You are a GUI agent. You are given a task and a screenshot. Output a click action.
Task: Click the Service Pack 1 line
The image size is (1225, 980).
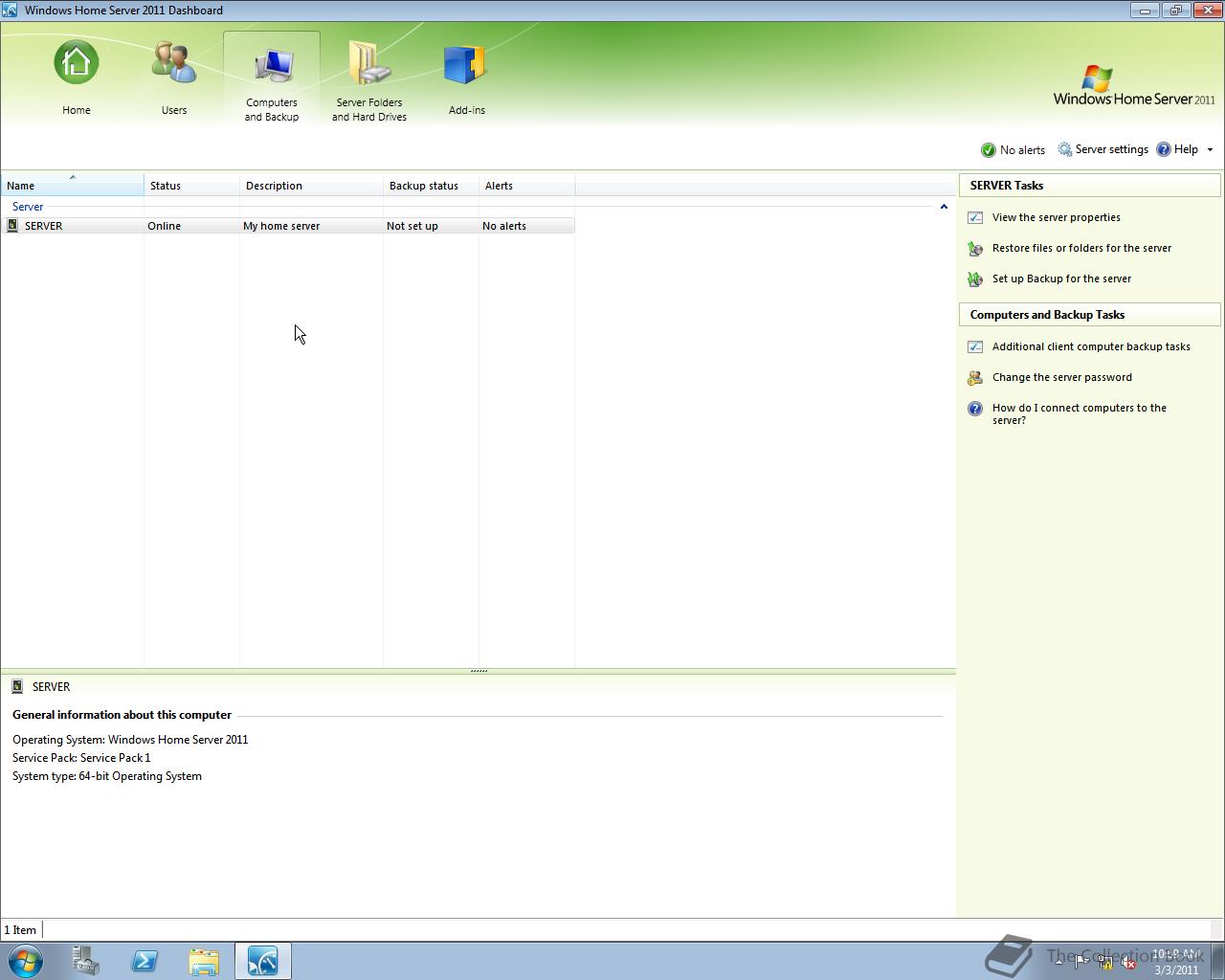point(81,758)
